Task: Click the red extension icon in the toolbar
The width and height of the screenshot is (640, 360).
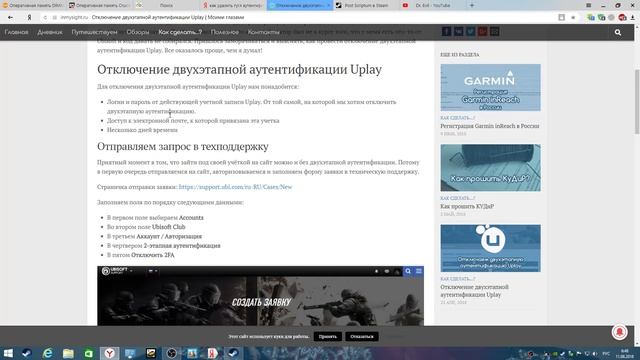Action: pos(622,18)
